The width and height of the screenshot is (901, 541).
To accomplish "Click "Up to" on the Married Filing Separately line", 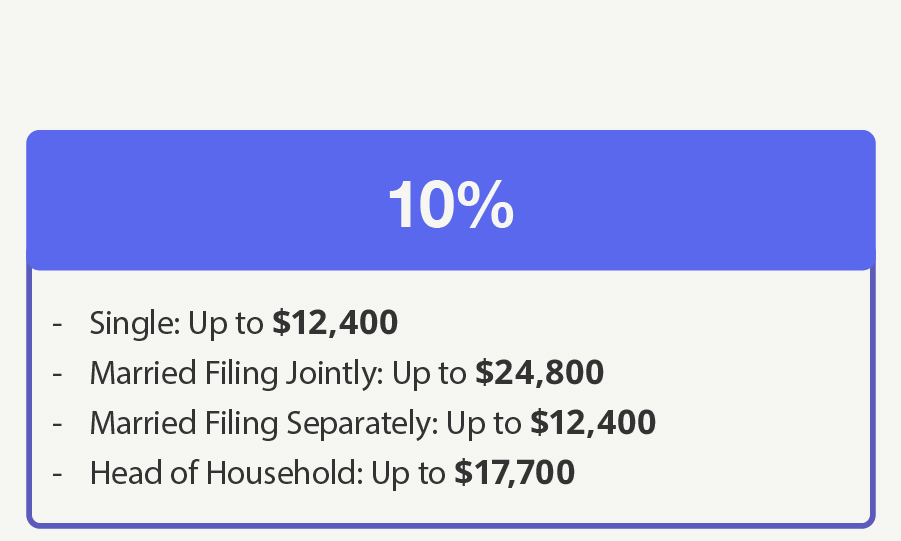I will point(483,423).
